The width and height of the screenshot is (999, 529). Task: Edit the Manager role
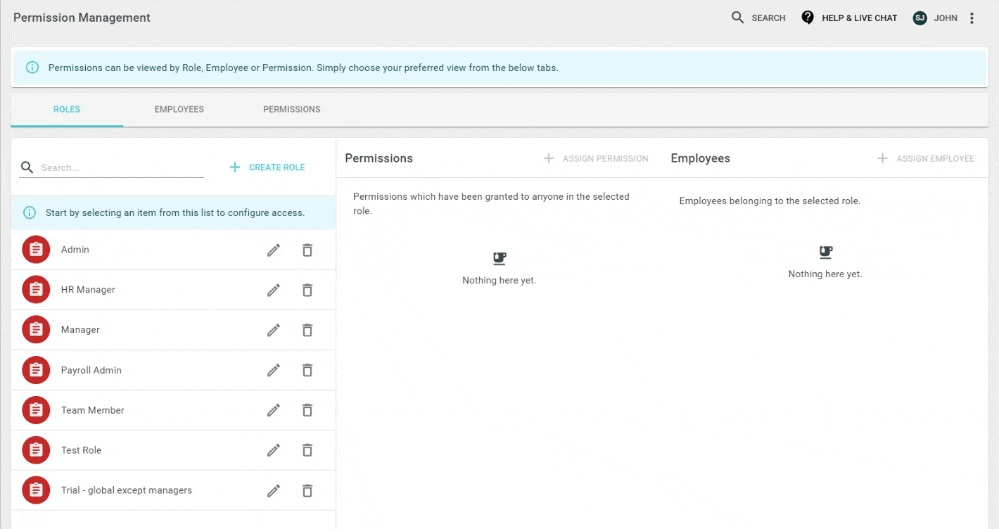273,330
